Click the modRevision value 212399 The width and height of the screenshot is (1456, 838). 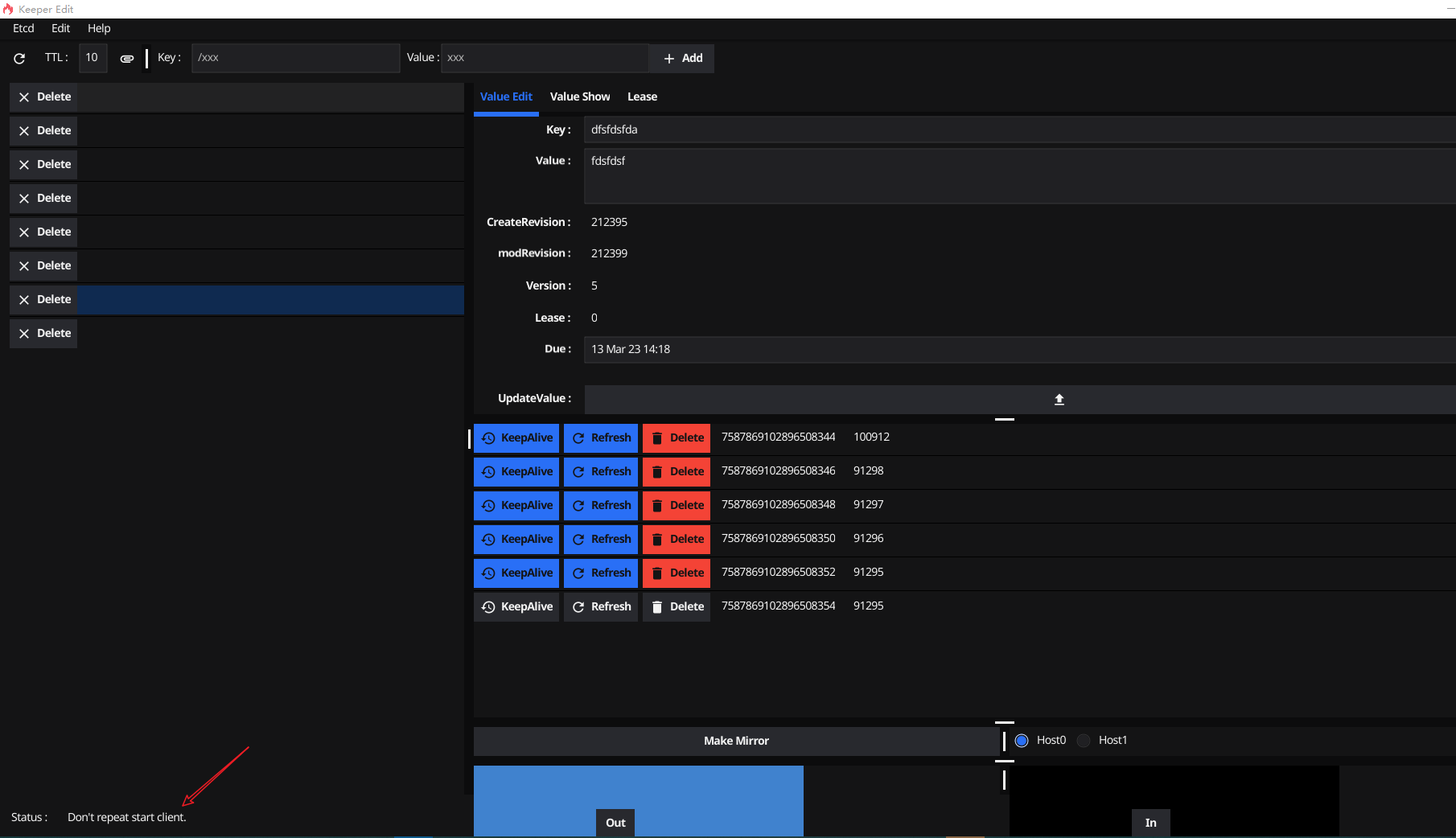(x=609, y=254)
